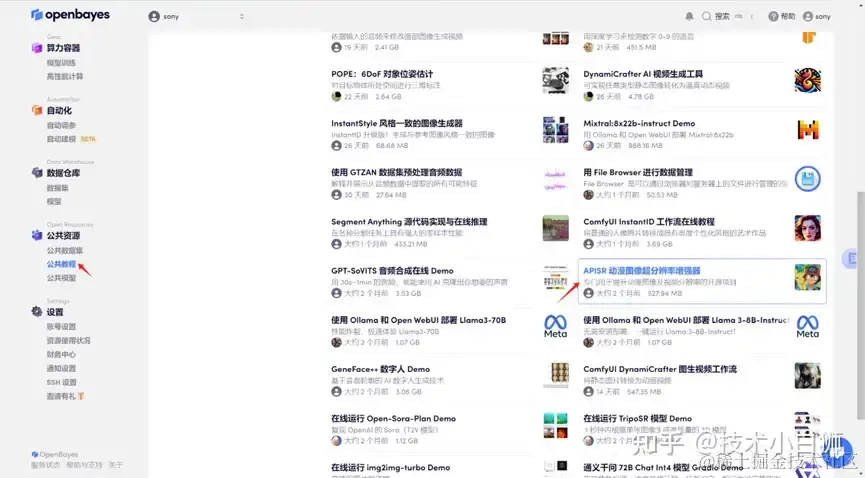Click the 公共资源 sidebar icon
The height and width of the screenshot is (478, 865).
pyautogui.click(x=37, y=235)
